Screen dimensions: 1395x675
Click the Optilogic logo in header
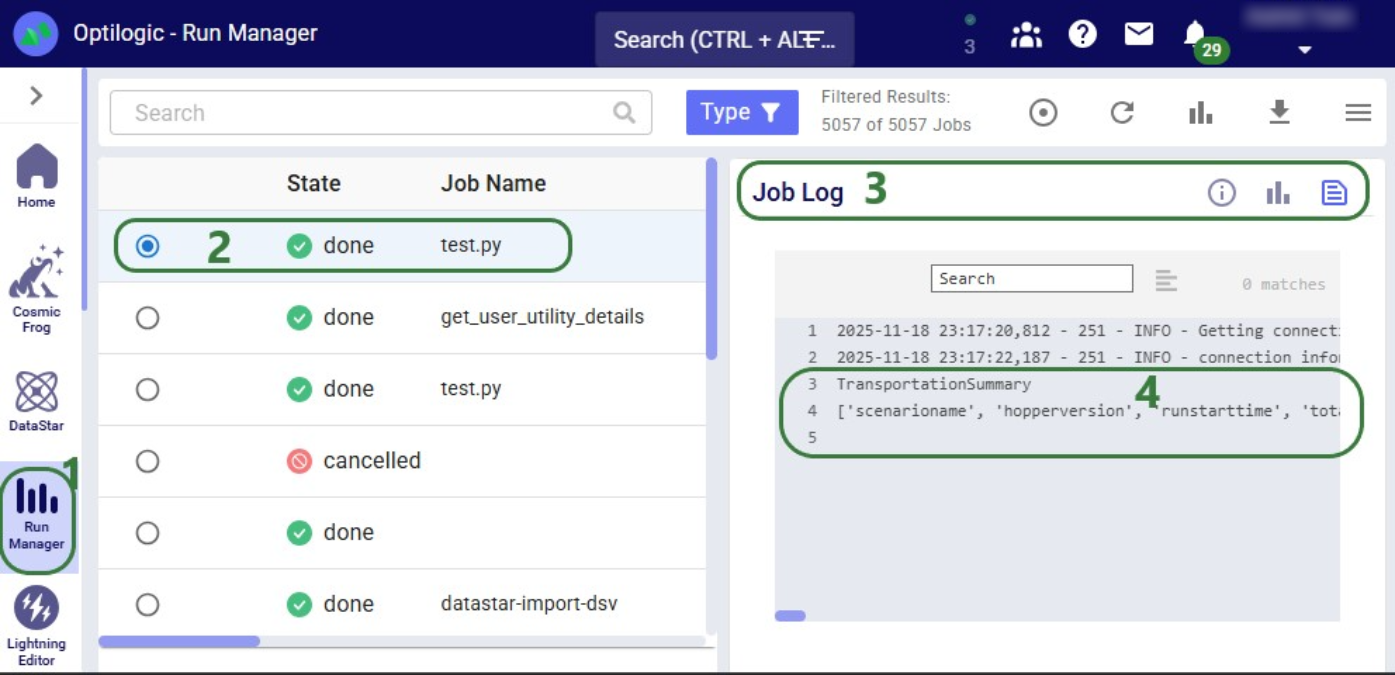pyautogui.click(x=35, y=33)
